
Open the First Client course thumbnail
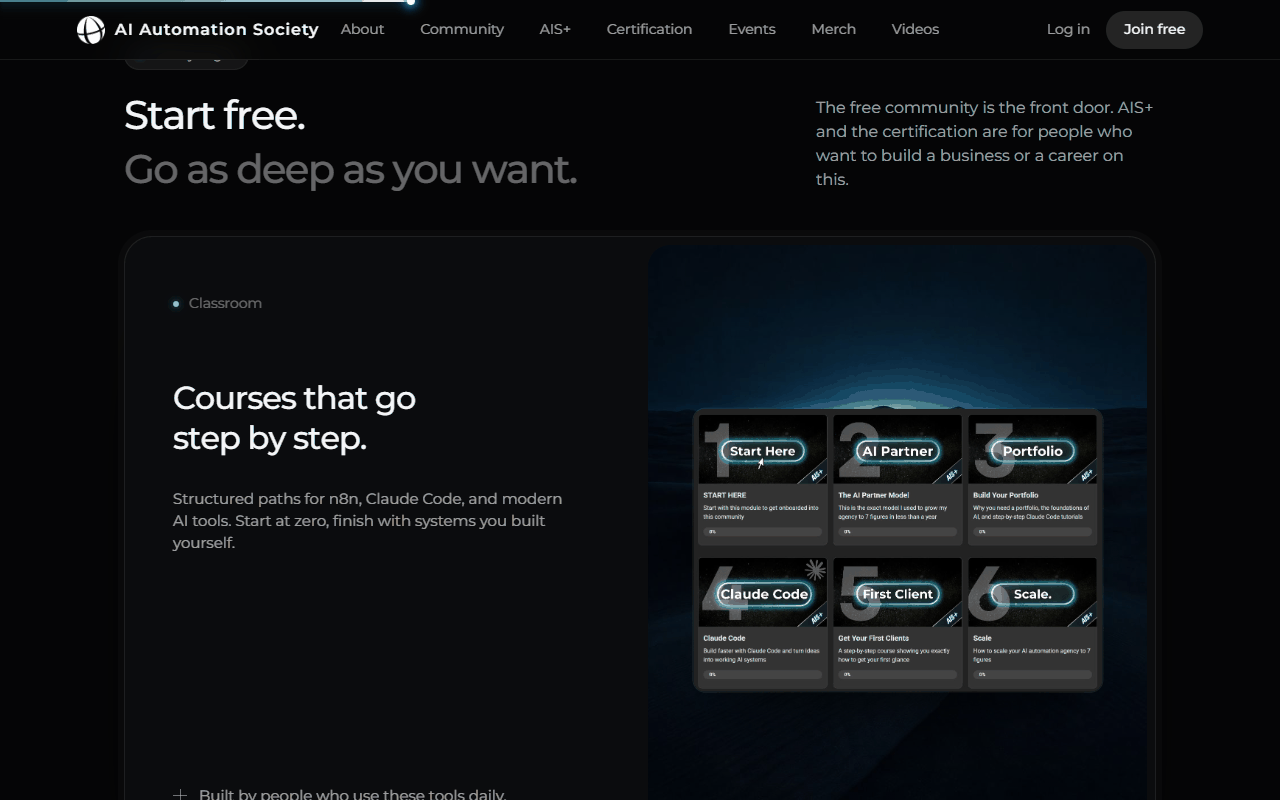click(898, 593)
